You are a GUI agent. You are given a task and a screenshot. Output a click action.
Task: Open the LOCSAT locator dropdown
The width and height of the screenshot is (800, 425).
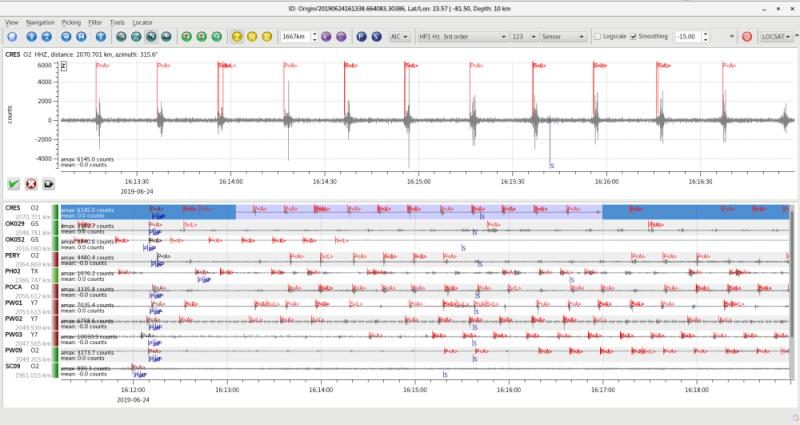point(777,37)
